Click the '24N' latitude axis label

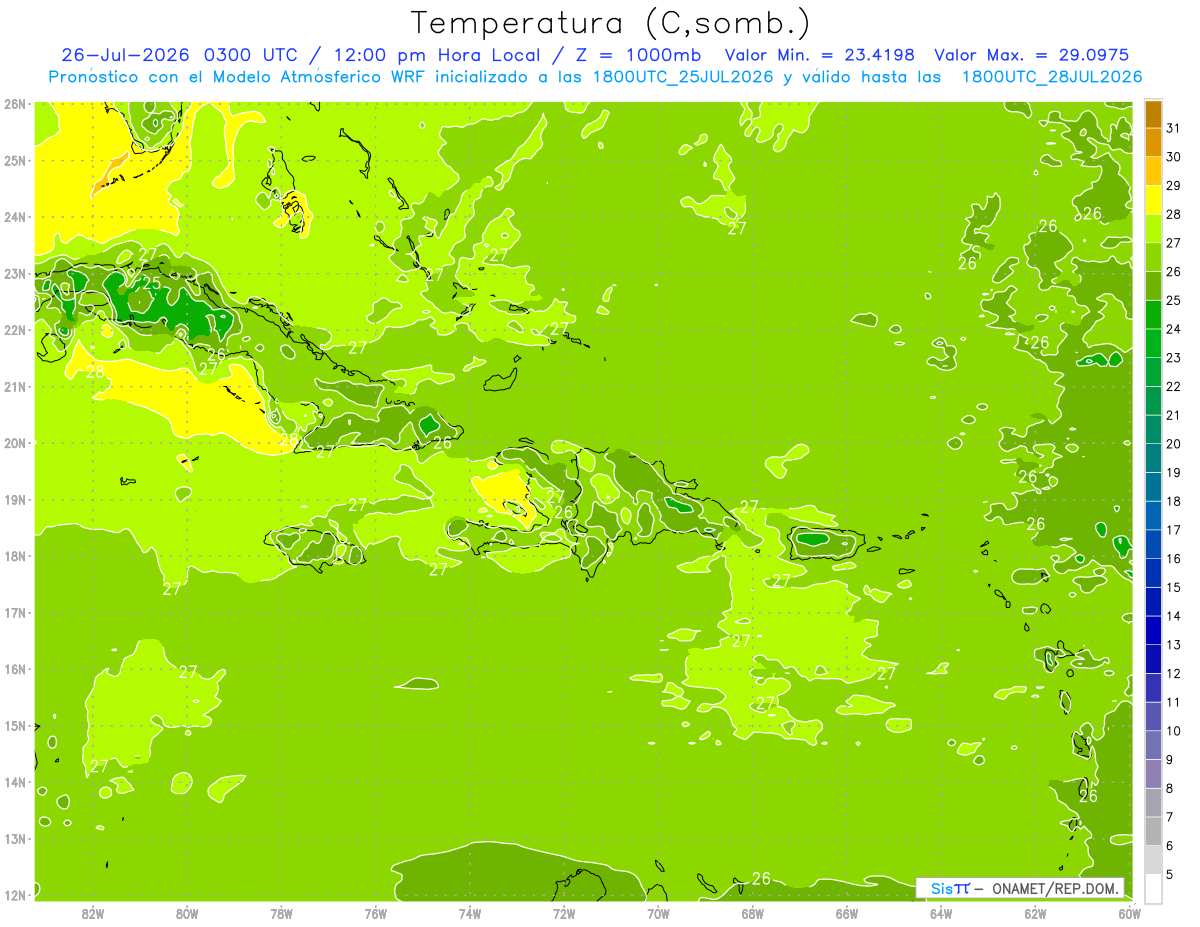click(x=14, y=217)
